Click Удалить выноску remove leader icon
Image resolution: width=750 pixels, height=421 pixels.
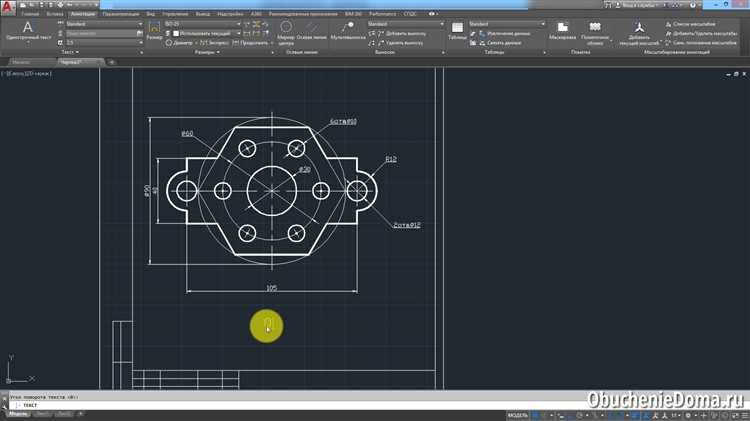pyautogui.click(x=381, y=43)
